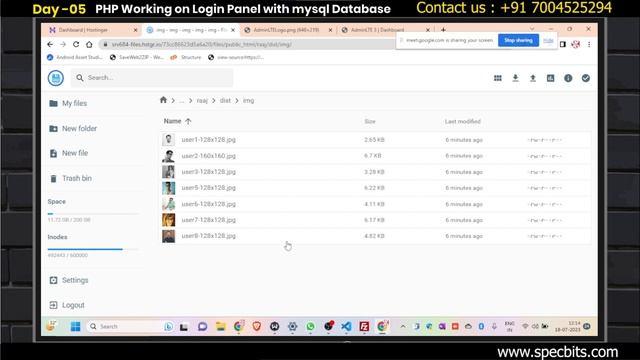
Task: Click Hide link in sharing bar
Action: click(x=548, y=40)
